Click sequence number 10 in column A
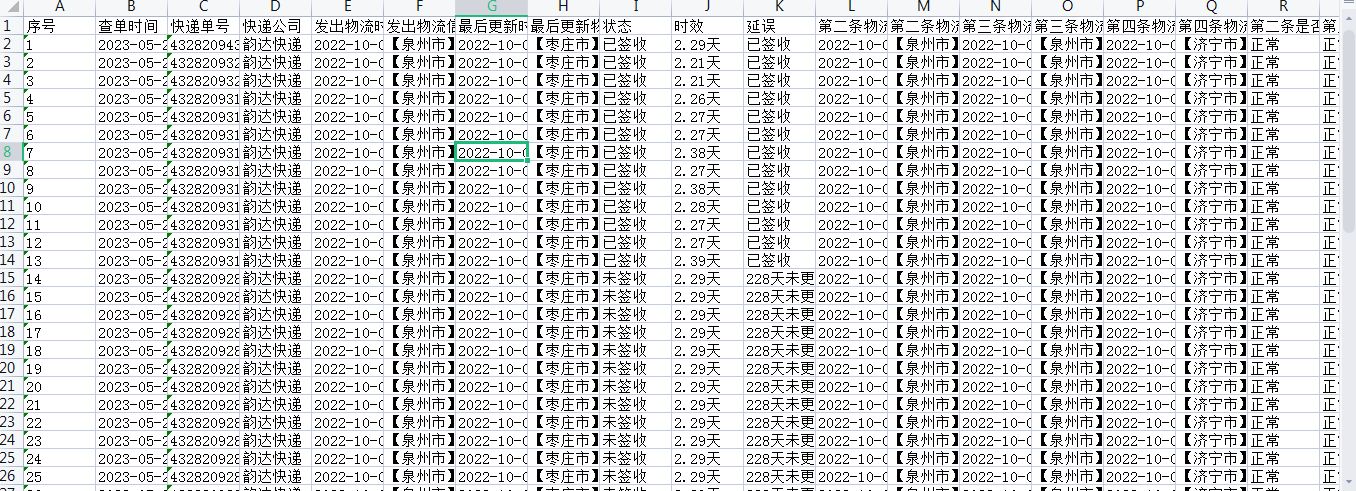Image resolution: width=1356 pixels, height=491 pixels. [60, 206]
